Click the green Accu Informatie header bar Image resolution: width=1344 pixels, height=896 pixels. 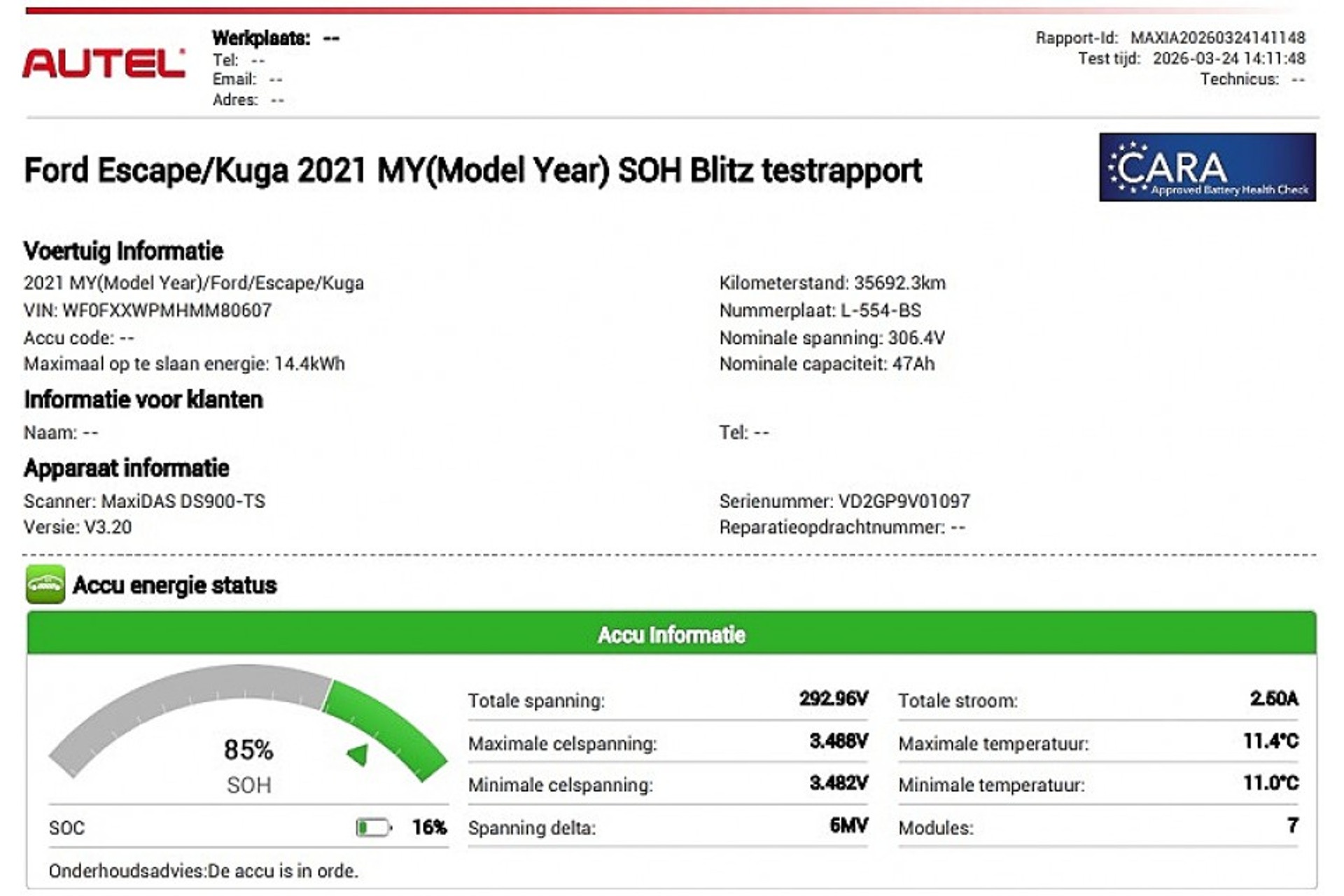[x=671, y=635]
